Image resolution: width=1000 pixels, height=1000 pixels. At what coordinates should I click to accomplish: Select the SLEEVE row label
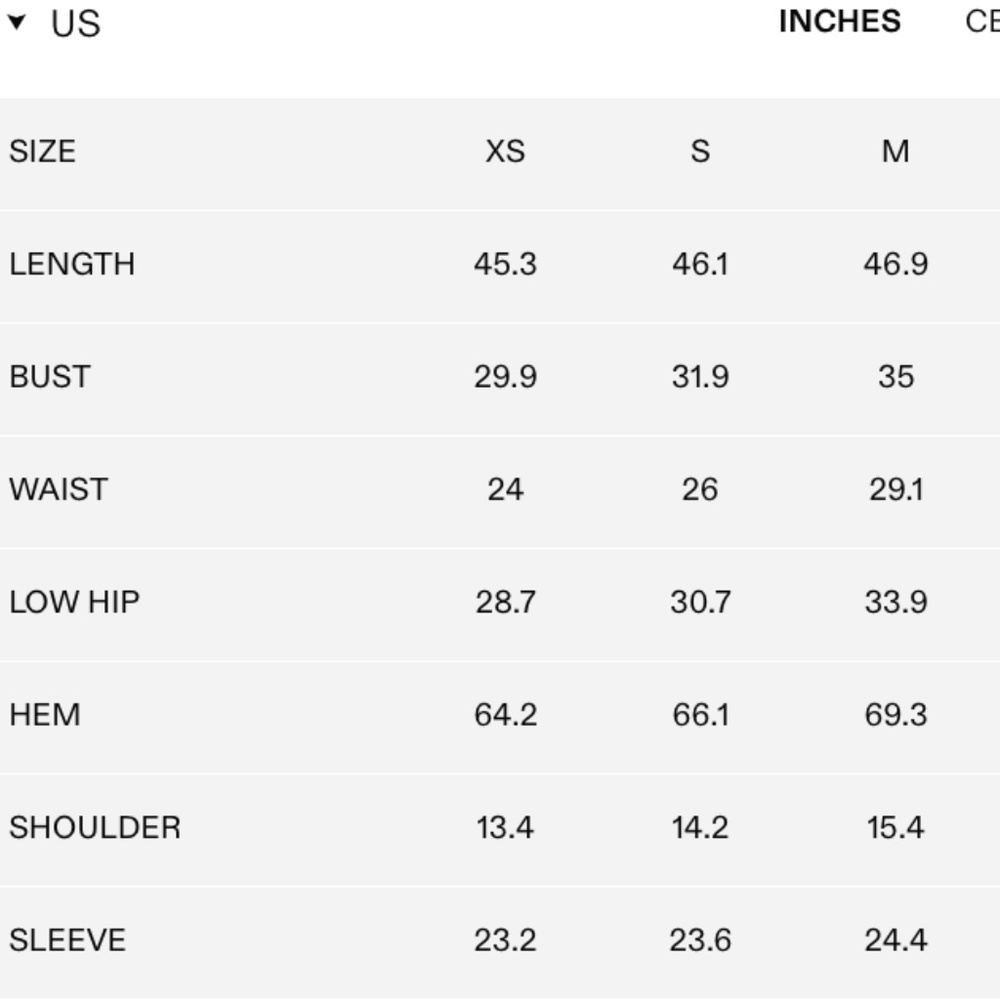68,940
